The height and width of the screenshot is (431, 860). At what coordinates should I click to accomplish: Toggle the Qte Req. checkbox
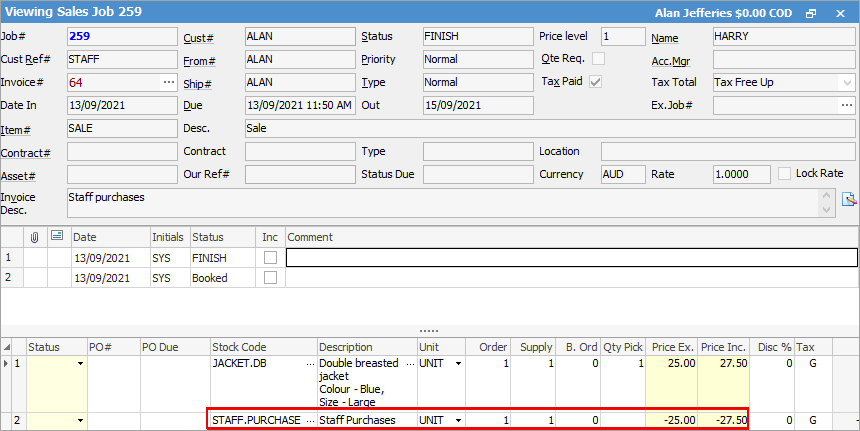click(x=598, y=59)
